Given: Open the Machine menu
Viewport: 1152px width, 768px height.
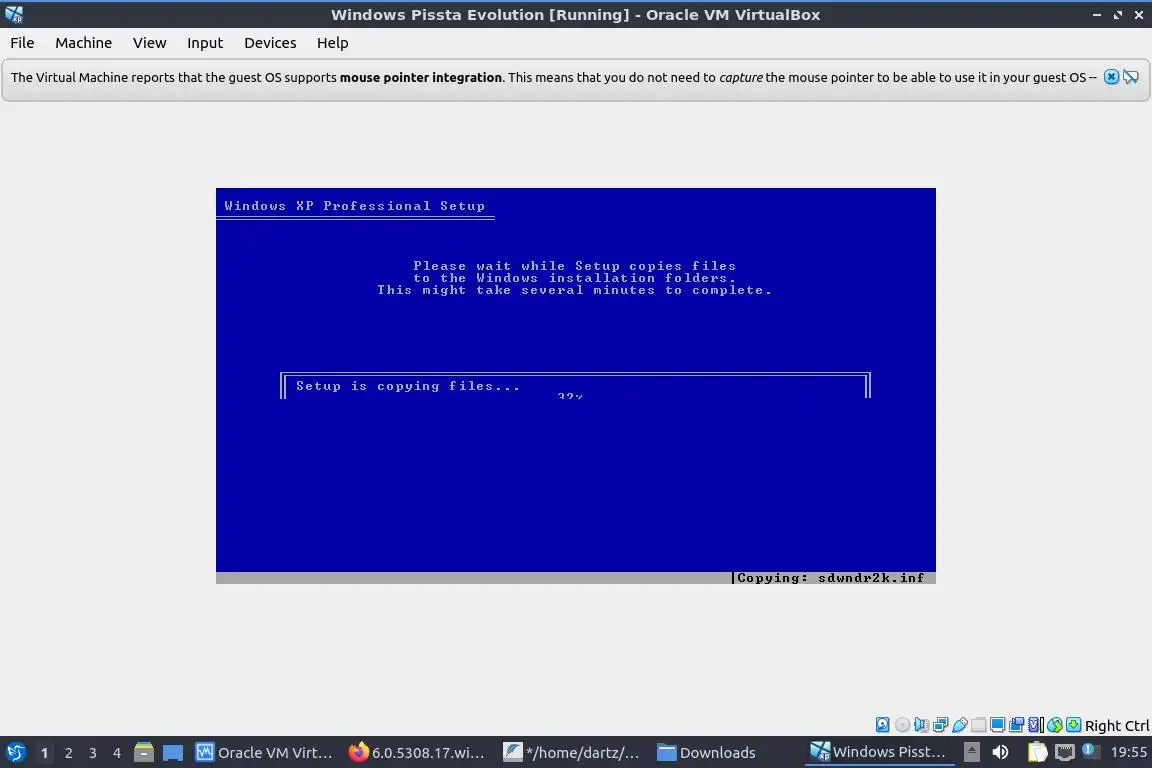Looking at the screenshot, I should (x=83, y=43).
